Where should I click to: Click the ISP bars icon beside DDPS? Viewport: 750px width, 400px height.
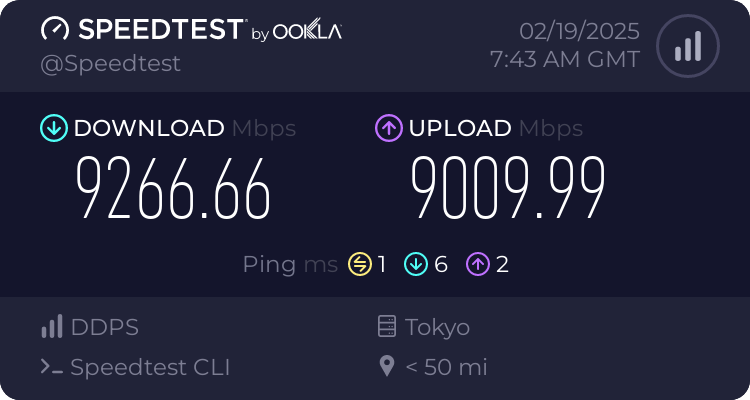pos(52,327)
